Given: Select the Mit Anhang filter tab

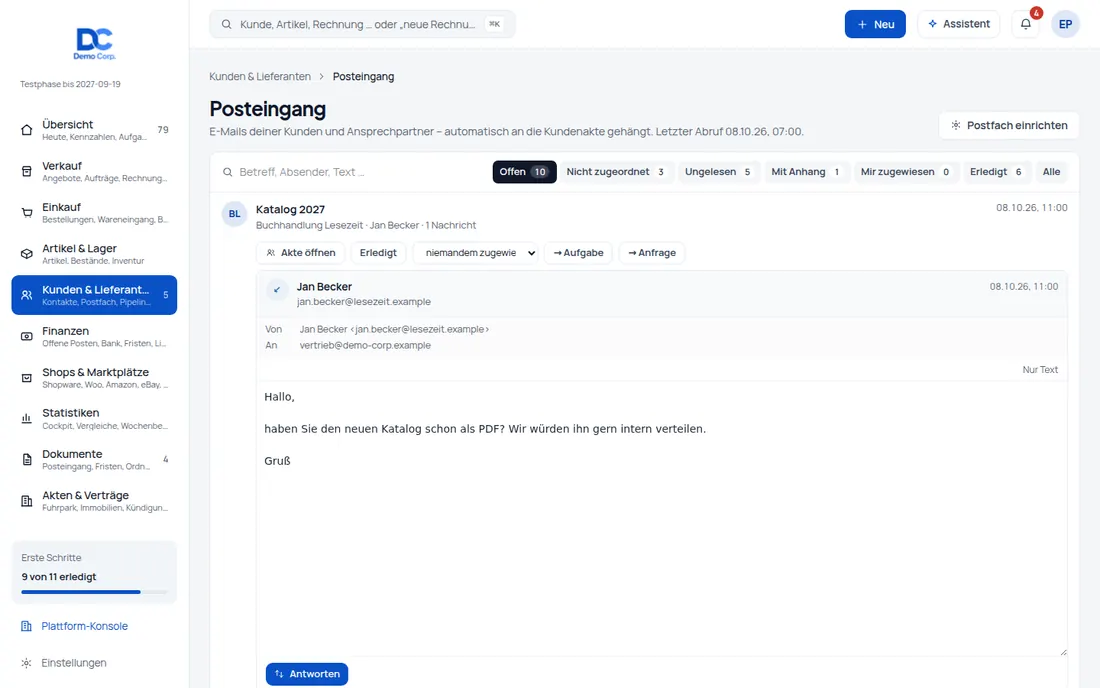Looking at the screenshot, I should point(806,172).
